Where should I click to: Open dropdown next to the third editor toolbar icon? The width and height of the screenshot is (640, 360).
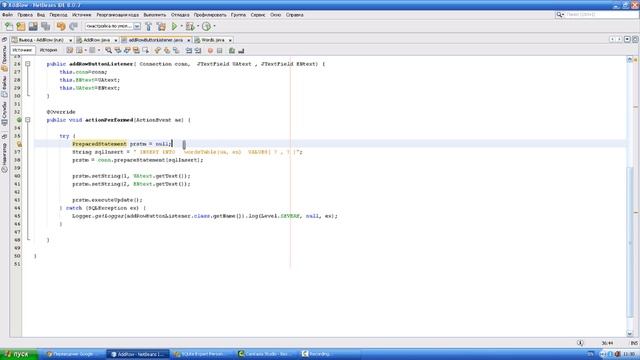(99, 51)
